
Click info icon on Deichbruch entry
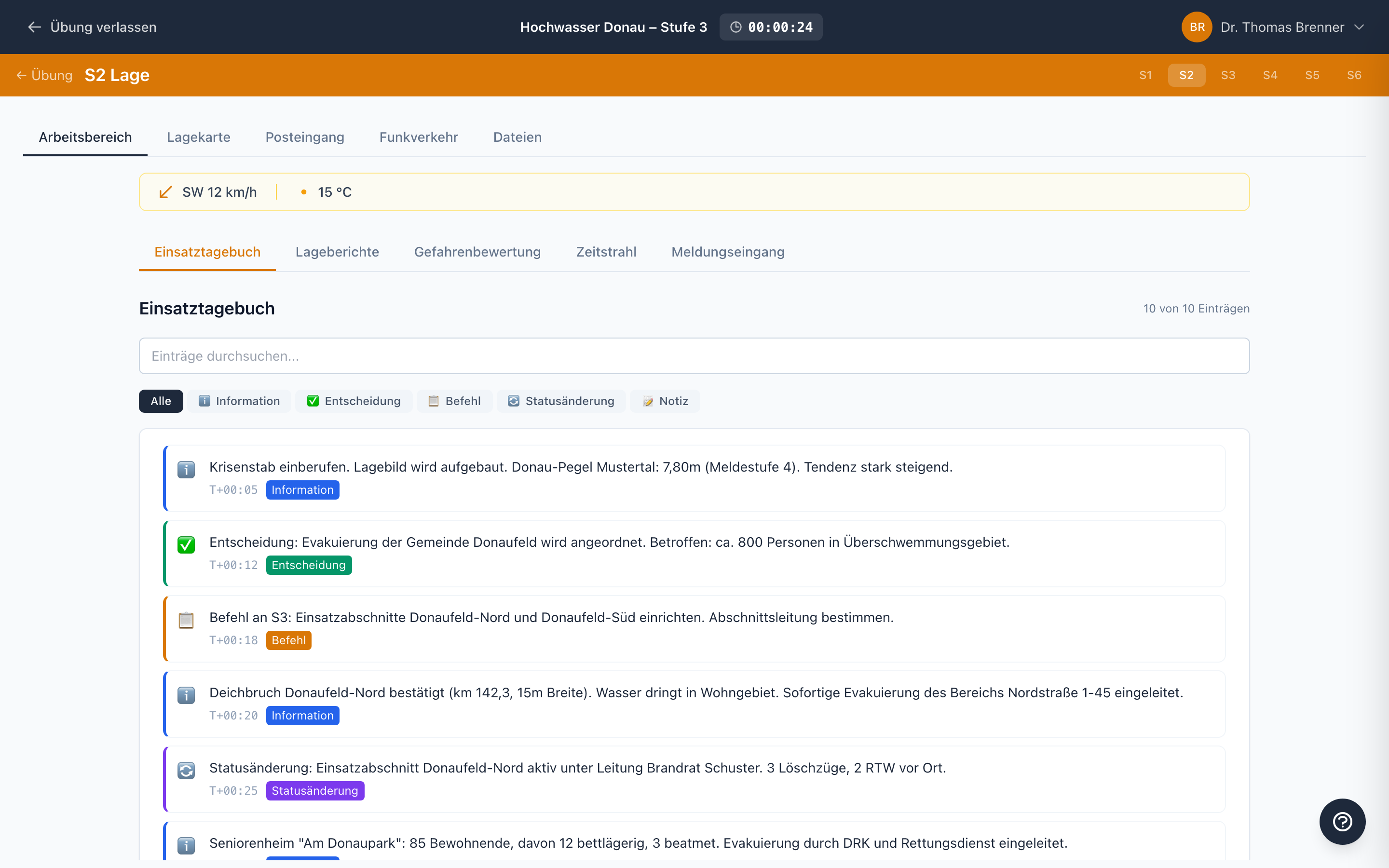coord(186,695)
